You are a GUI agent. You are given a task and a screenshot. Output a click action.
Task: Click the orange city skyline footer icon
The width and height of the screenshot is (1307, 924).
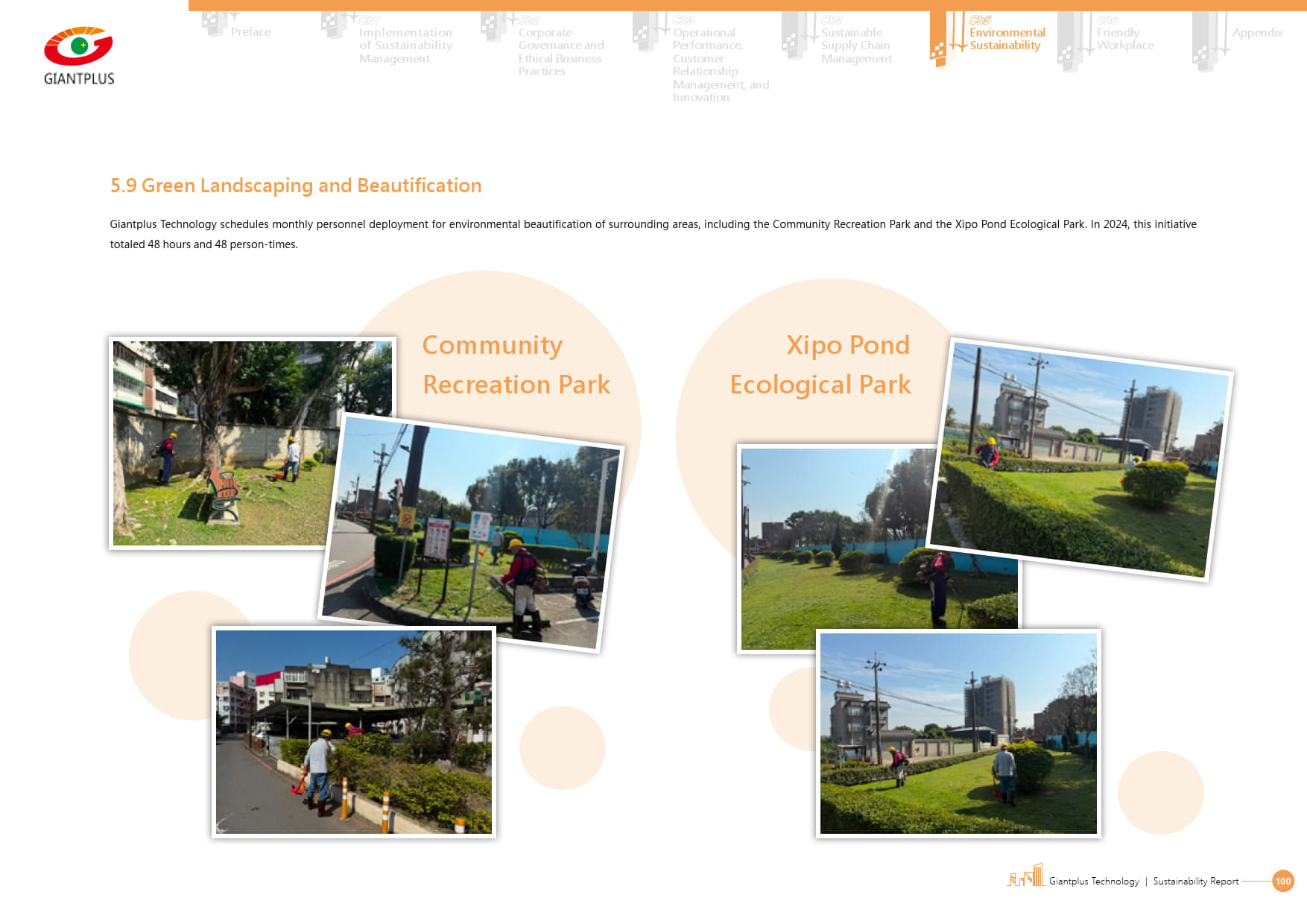coord(1026,876)
